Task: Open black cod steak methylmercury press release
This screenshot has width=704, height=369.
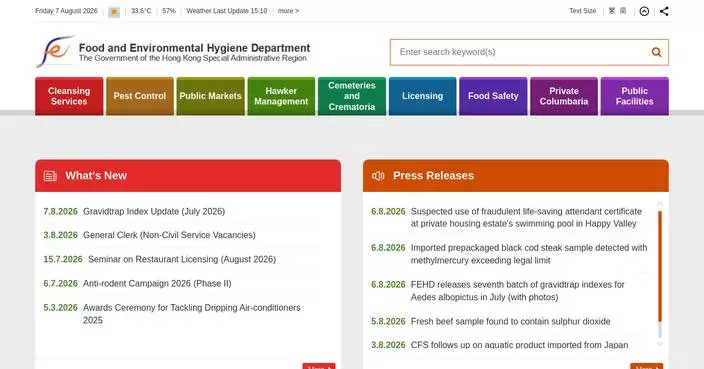Action: pyautogui.click(x=529, y=254)
